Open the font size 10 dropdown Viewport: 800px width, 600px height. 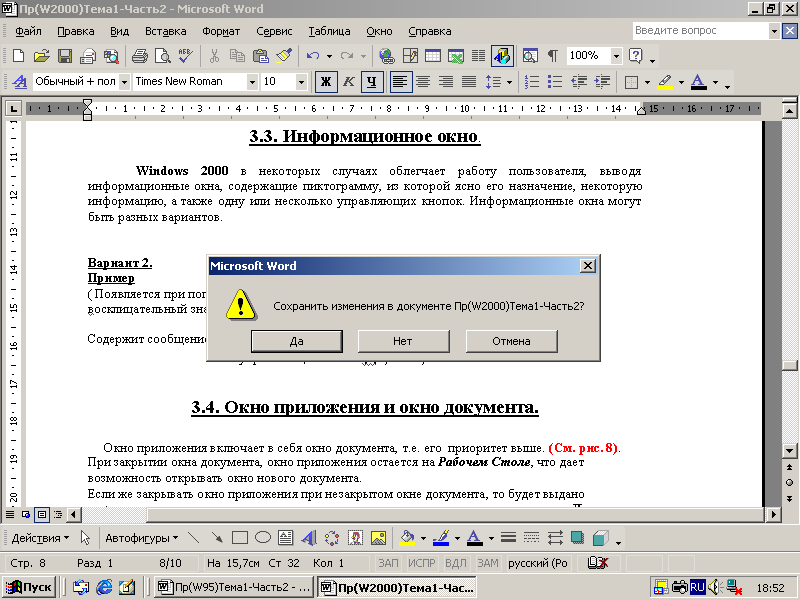(x=301, y=82)
